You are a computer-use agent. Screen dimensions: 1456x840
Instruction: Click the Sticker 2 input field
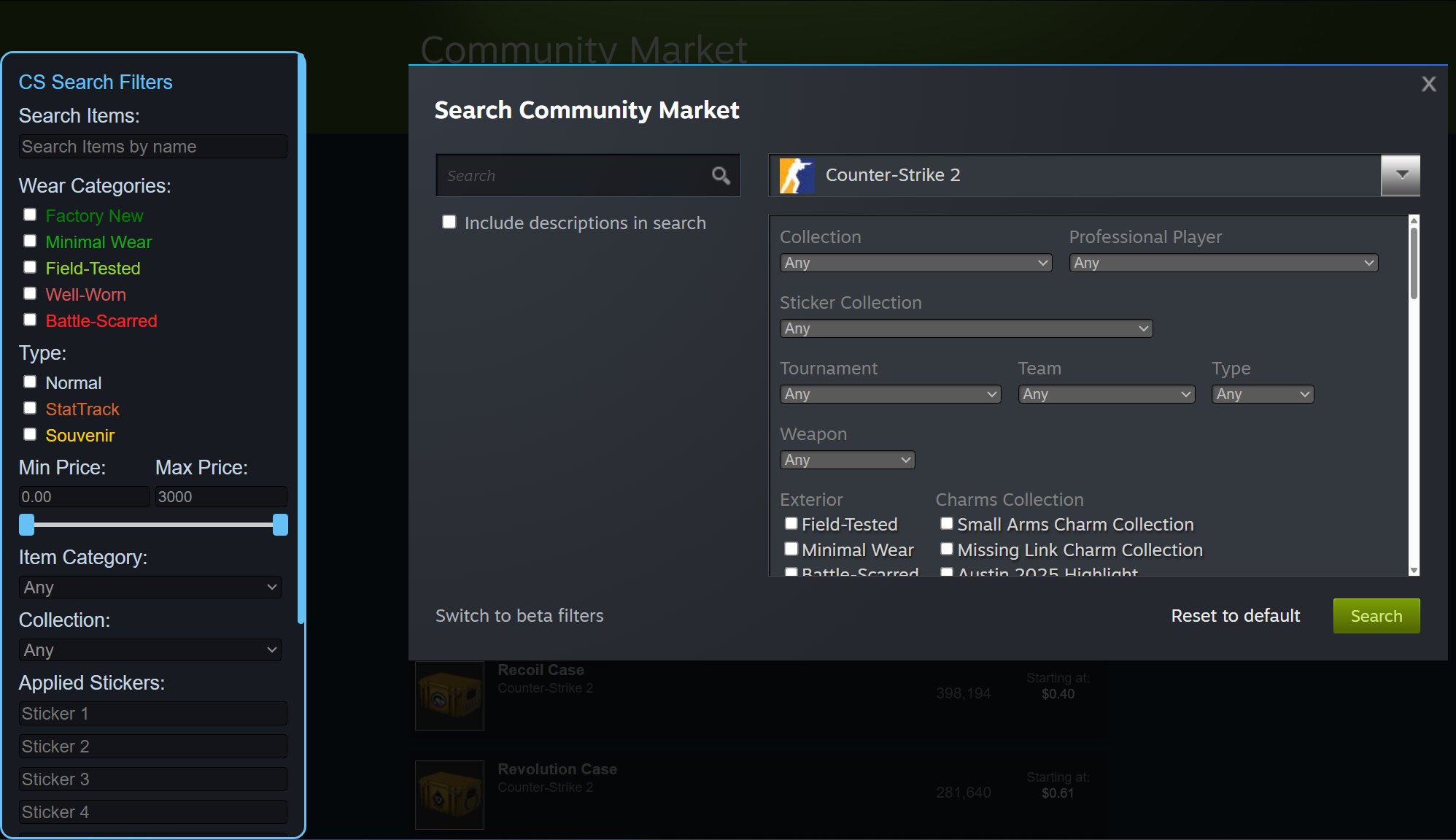(153, 747)
